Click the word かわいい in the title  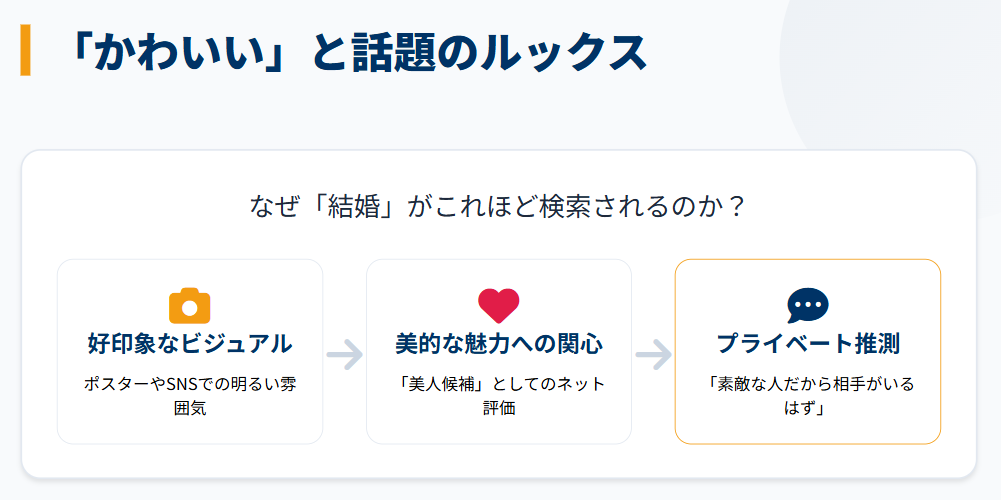[167, 53]
